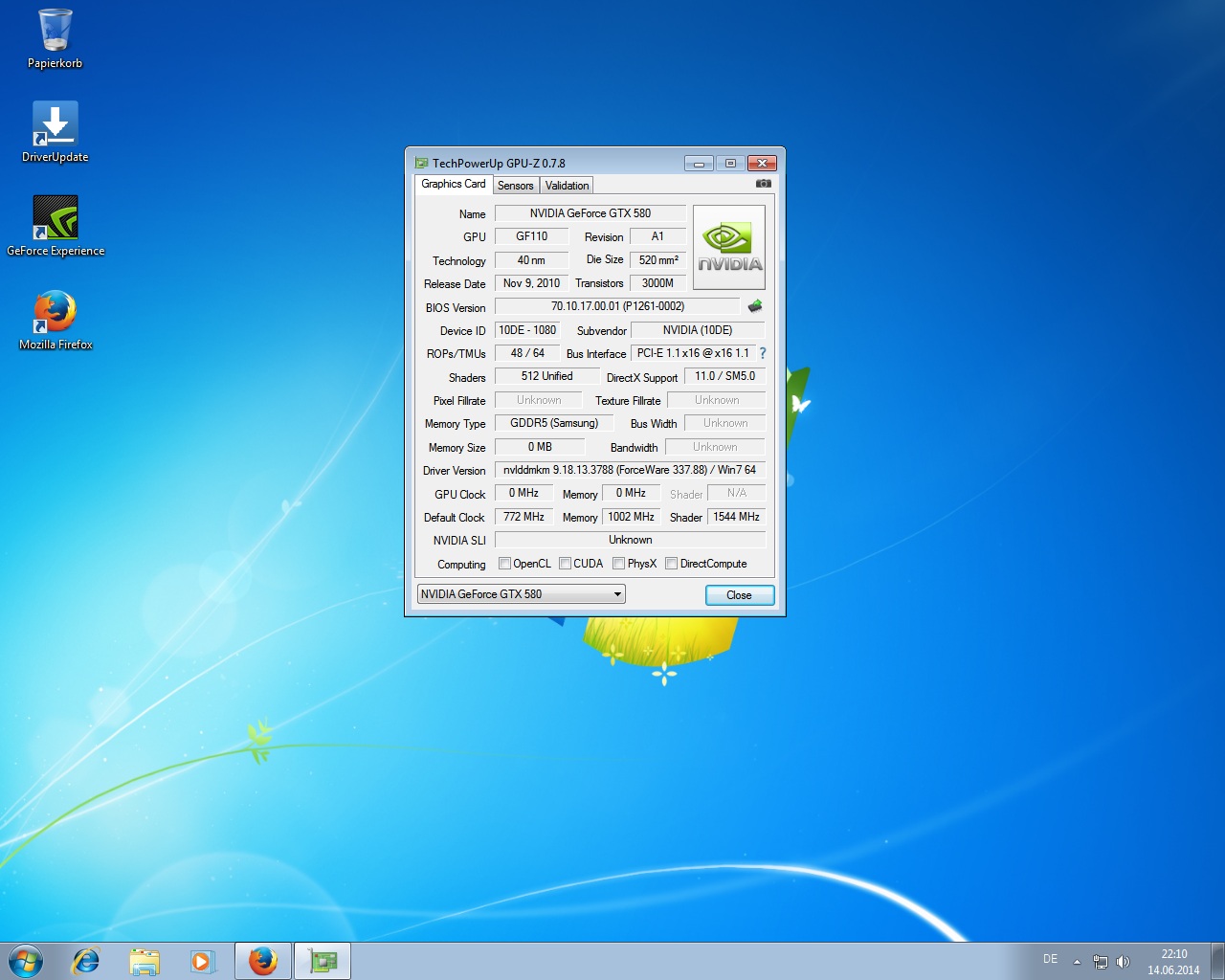Click the Driver Version field nvlddmkm 9.18.13.3788
The height and width of the screenshot is (980, 1225).
[630, 470]
